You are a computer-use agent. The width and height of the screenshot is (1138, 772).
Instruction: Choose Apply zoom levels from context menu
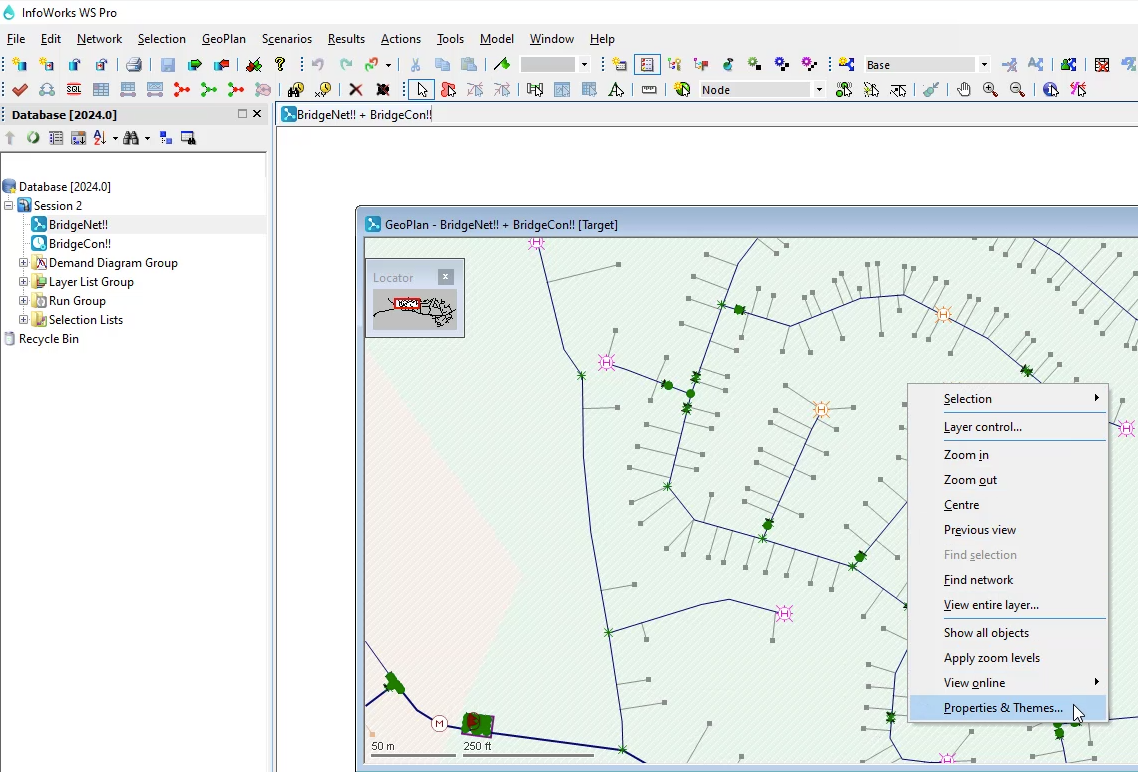[x=1008, y=658]
